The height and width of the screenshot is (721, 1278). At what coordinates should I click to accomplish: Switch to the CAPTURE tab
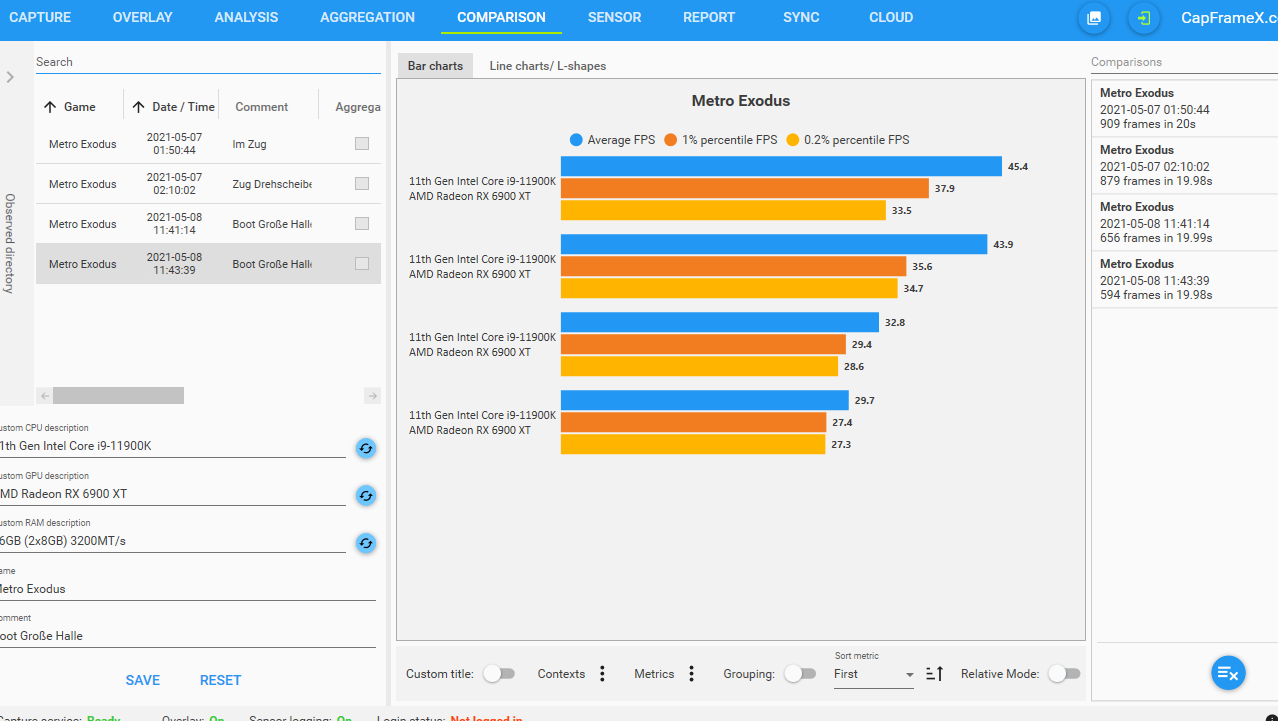tap(40, 17)
